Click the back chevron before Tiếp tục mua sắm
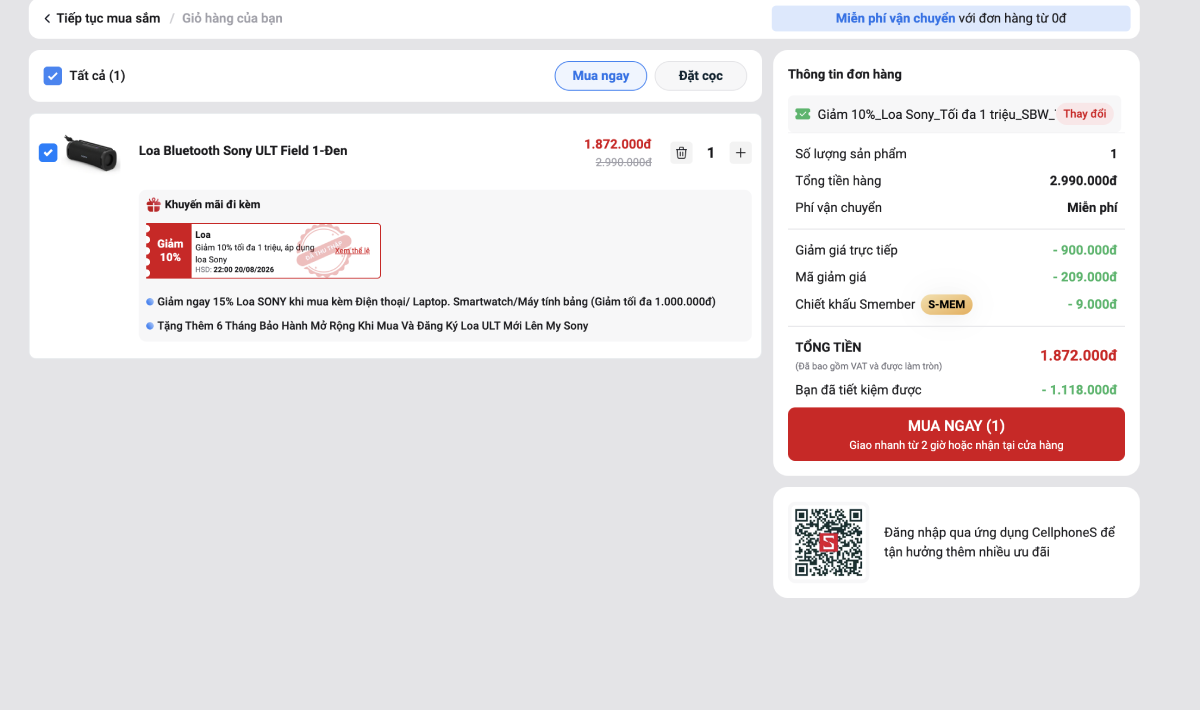Viewport: 1200px width, 710px height. (47, 18)
